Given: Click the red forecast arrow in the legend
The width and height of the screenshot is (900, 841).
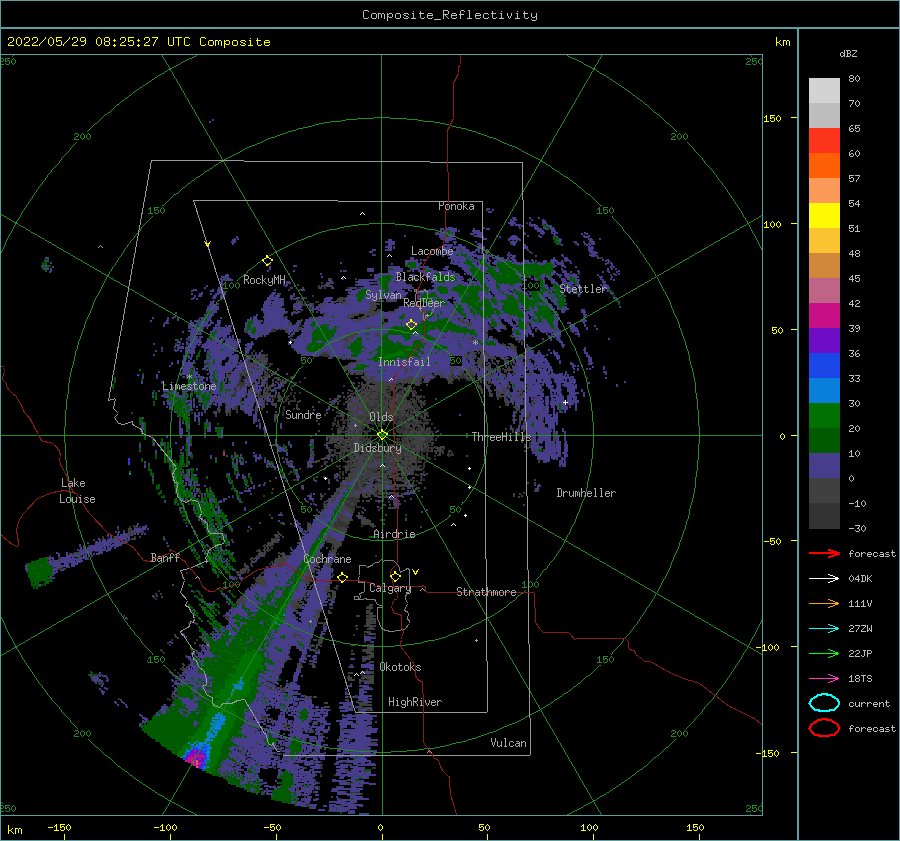Looking at the screenshot, I should [x=824, y=553].
